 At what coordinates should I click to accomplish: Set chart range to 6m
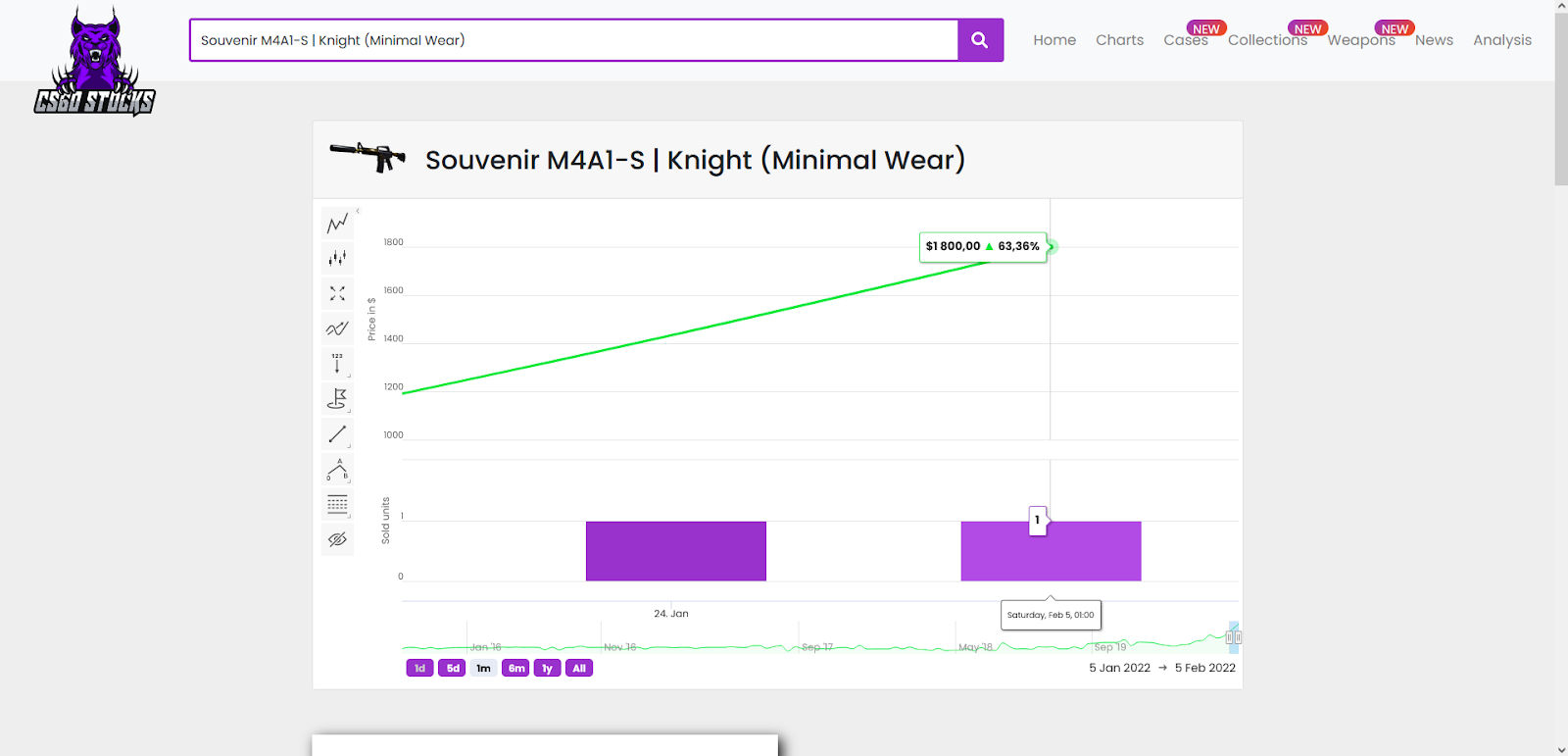pyautogui.click(x=515, y=668)
